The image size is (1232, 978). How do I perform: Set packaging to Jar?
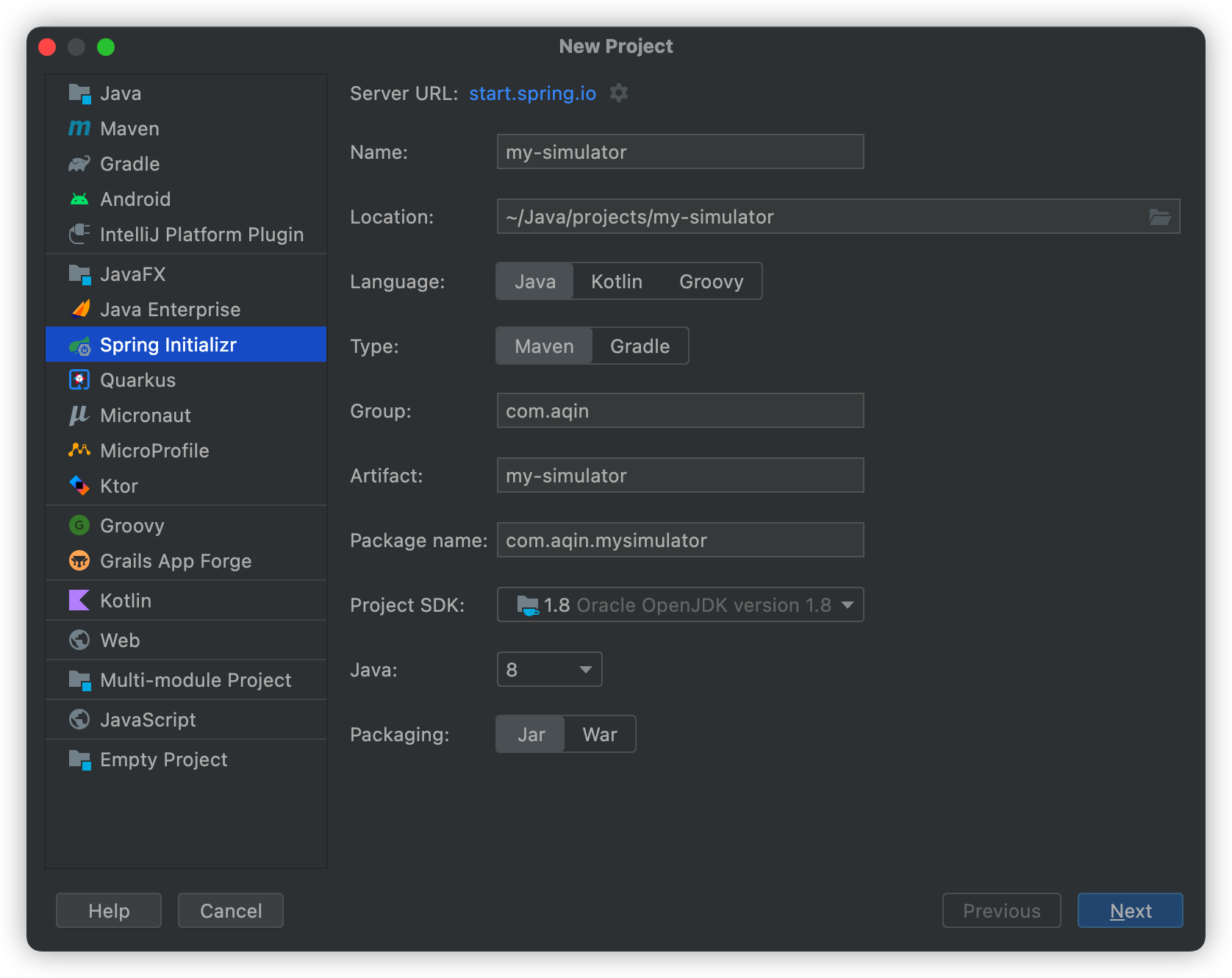point(531,735)
